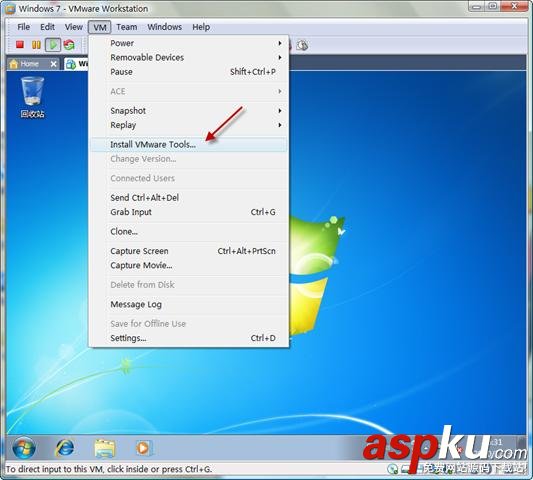
Task: Click the yellow Suspend toolbar icon
Action: (36, 45)
